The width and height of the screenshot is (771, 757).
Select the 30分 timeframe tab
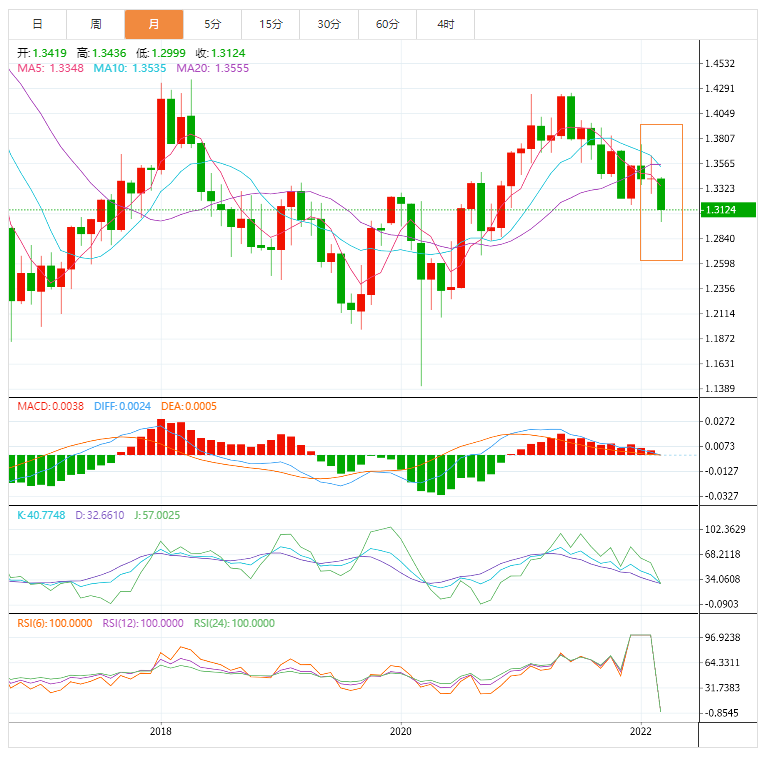(x=328, y=24)
